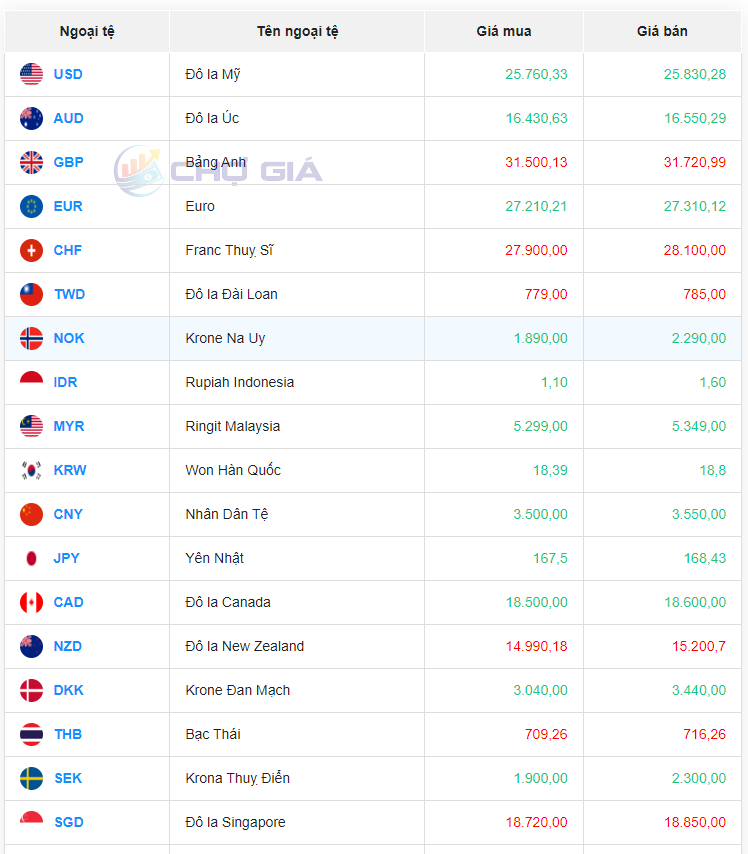Click the "Tên ngoại tệ" column header
This screenshot has height=854, width=748.
[297, 31]
